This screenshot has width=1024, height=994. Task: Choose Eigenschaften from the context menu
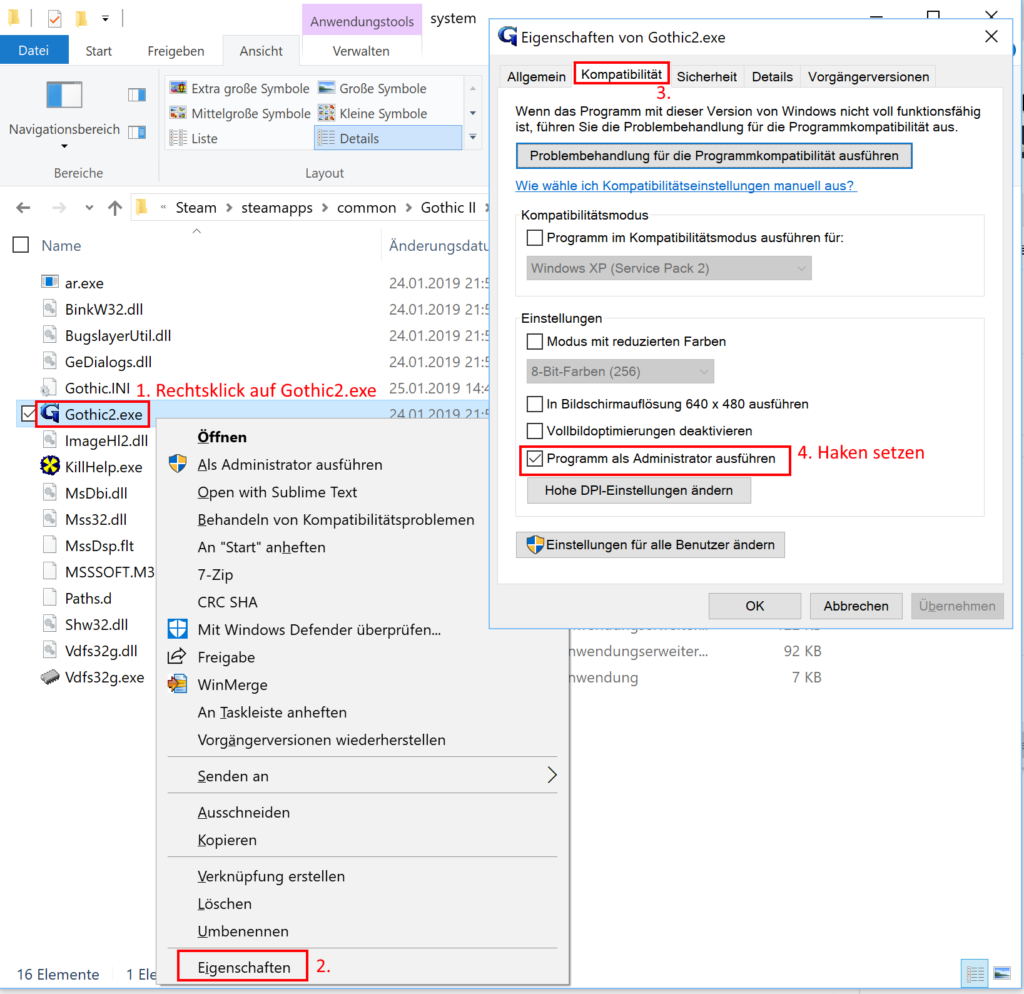[244, 967]
